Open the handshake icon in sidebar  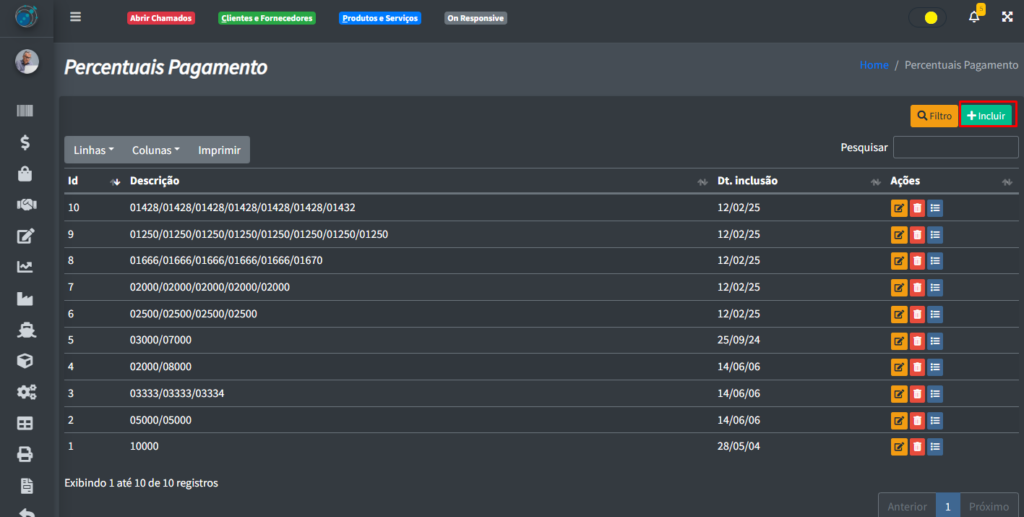click(26, 204)
